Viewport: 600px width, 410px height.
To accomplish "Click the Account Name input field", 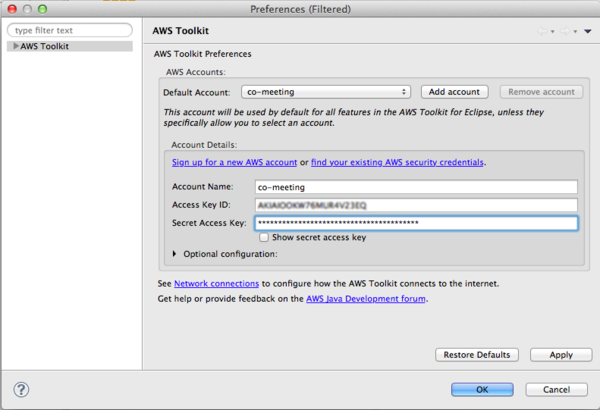I will tap(416, 187).
